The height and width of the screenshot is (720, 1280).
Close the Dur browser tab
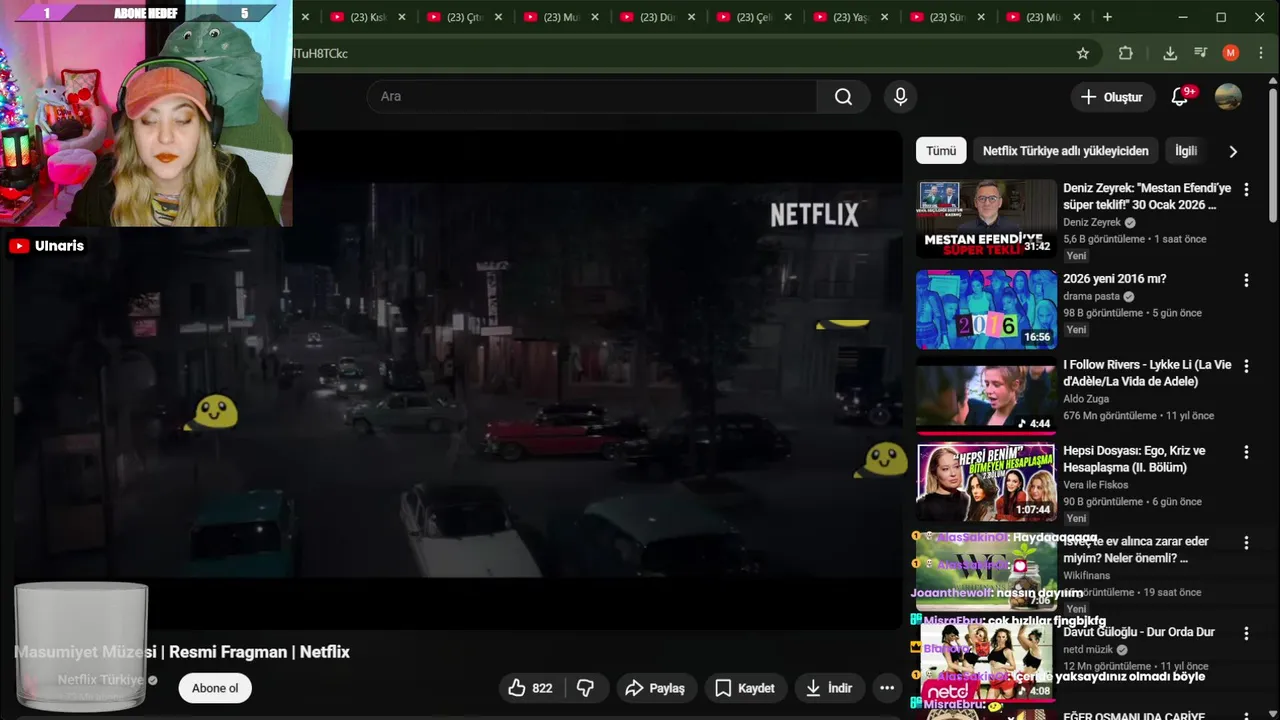point(691,17)
